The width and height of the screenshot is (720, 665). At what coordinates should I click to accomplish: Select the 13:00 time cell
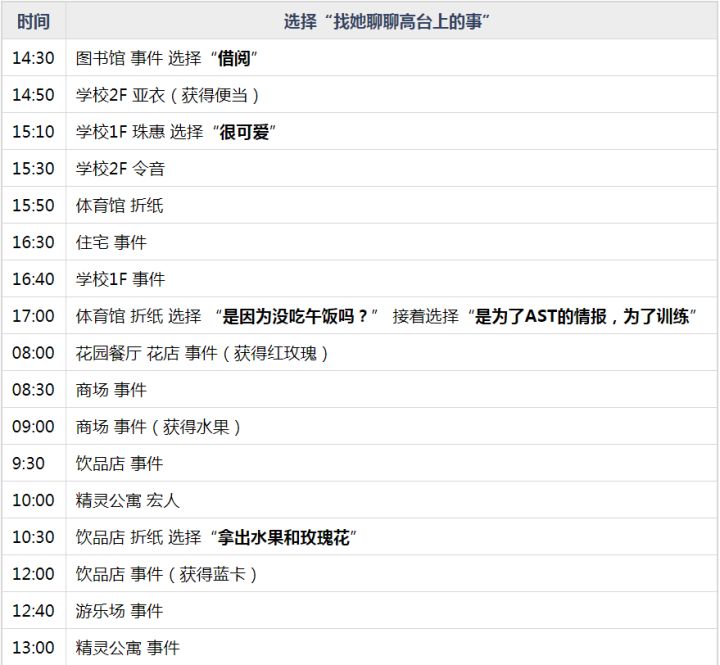click(x=34, y=647)
